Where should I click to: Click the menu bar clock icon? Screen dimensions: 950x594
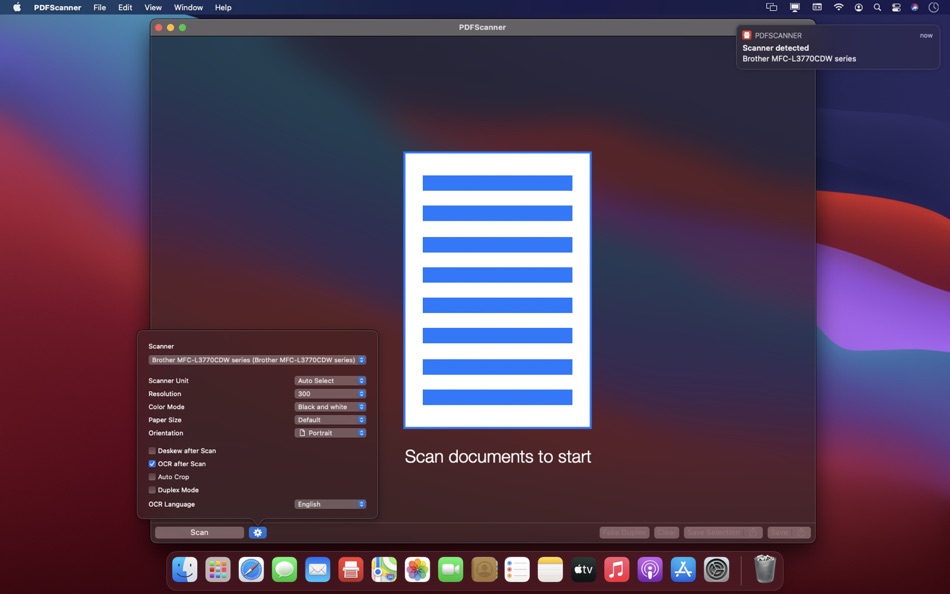[934, 7]
